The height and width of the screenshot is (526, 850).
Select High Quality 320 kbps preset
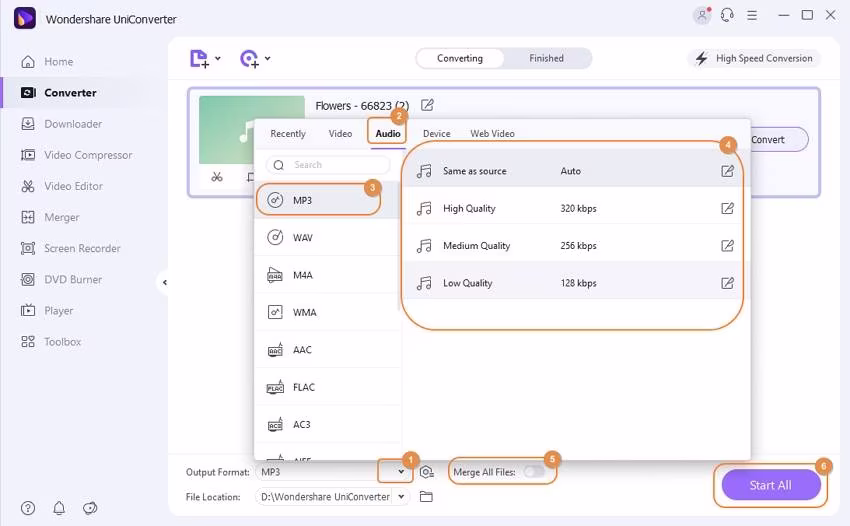(x=575, y=208)
